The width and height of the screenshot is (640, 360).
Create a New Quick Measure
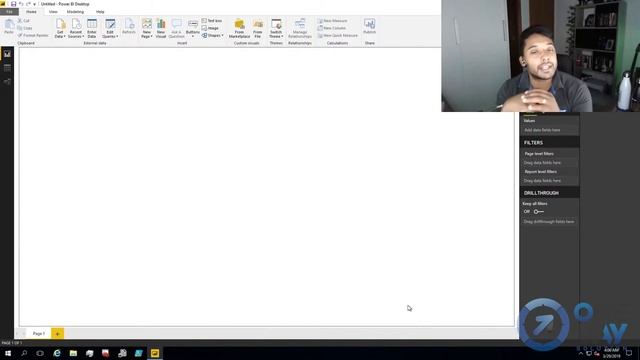click(338, 36)
